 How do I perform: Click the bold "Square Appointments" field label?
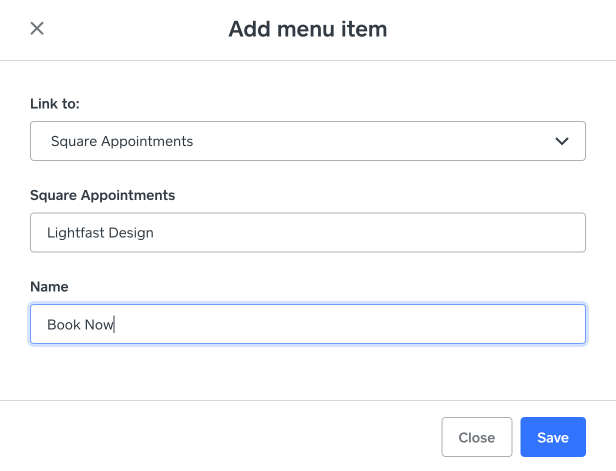102,195
